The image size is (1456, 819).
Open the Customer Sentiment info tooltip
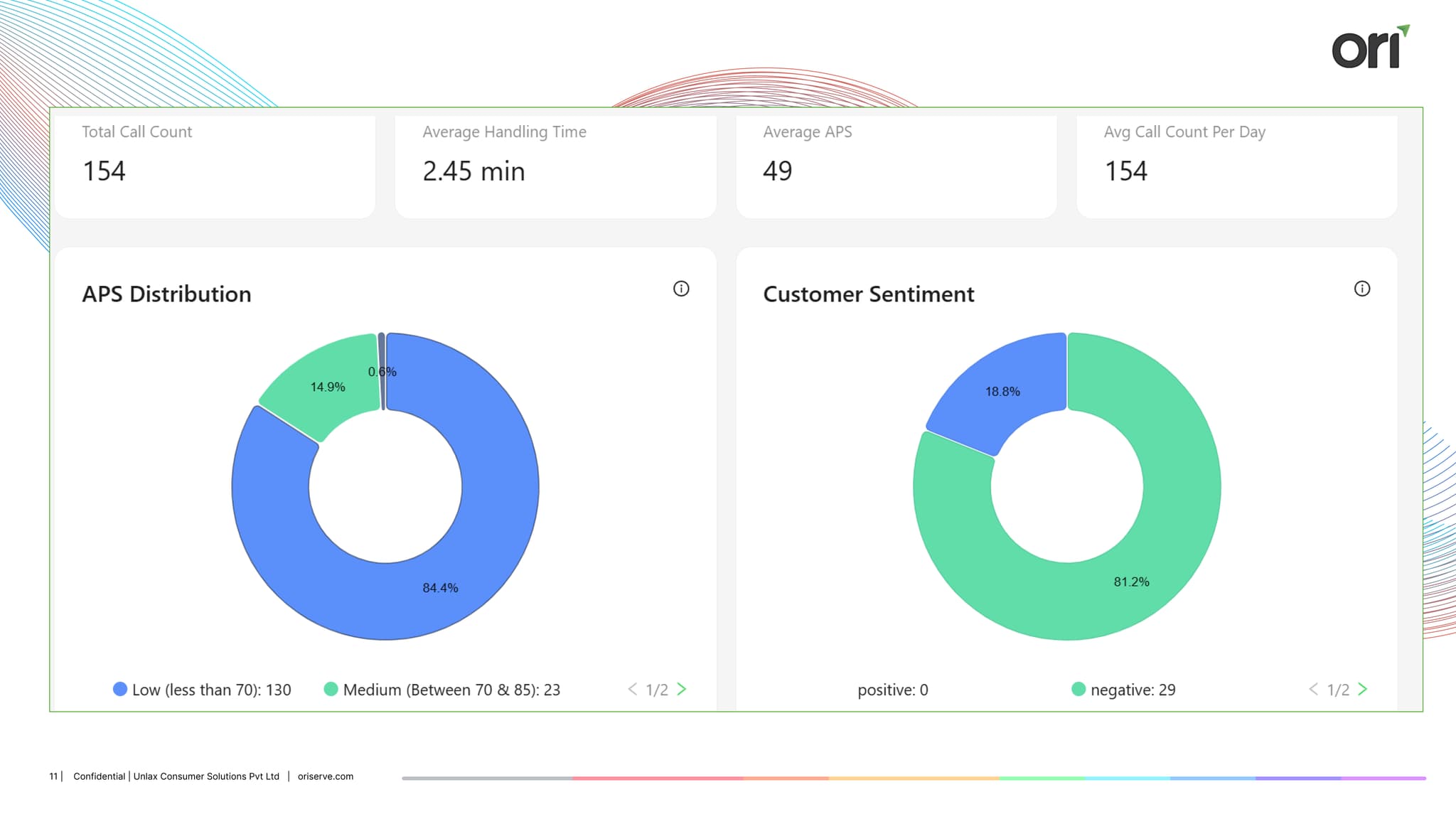pyautogui.click(x=1362, y=289)
